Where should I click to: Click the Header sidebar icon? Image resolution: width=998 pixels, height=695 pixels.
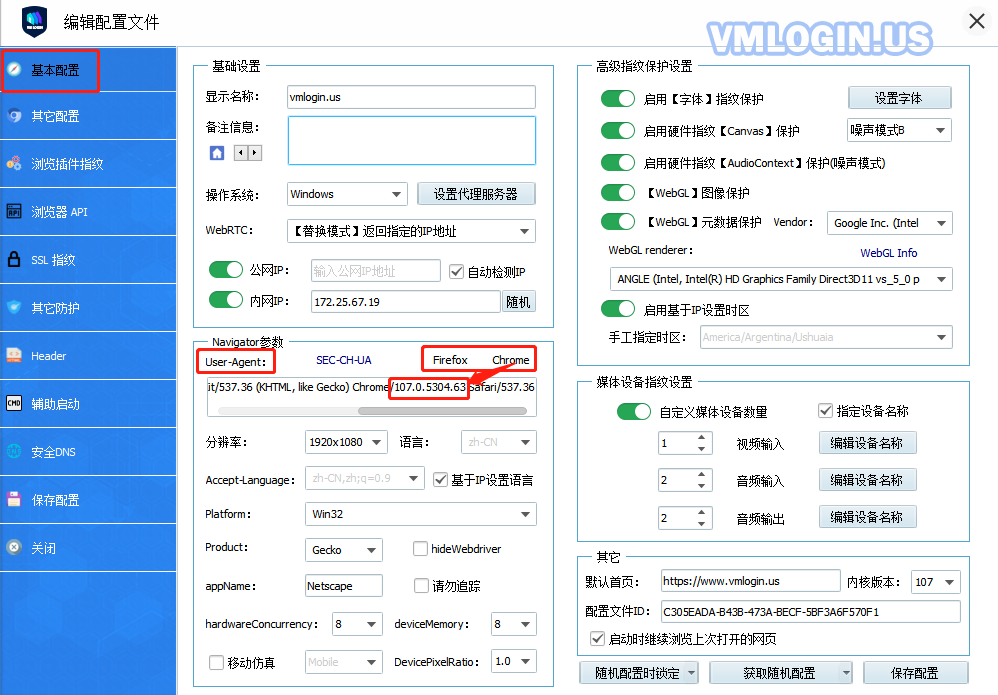pyautogui.click(x=14, y=355)
